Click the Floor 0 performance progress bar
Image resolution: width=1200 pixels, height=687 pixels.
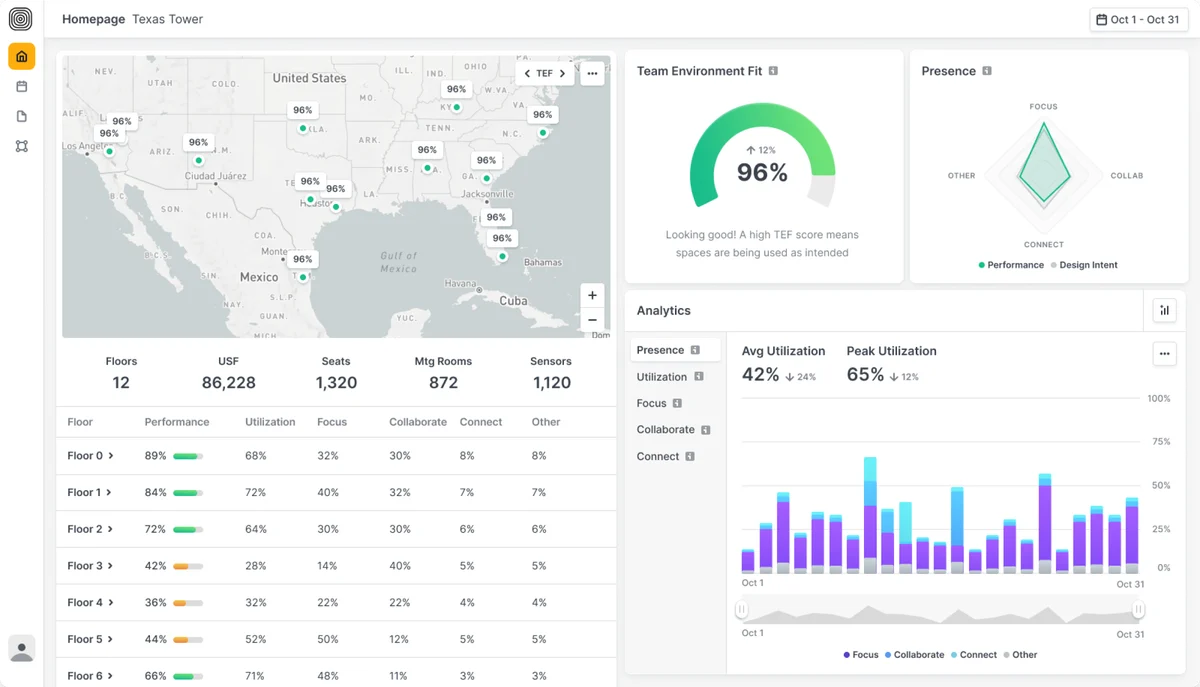coord(188,456)
